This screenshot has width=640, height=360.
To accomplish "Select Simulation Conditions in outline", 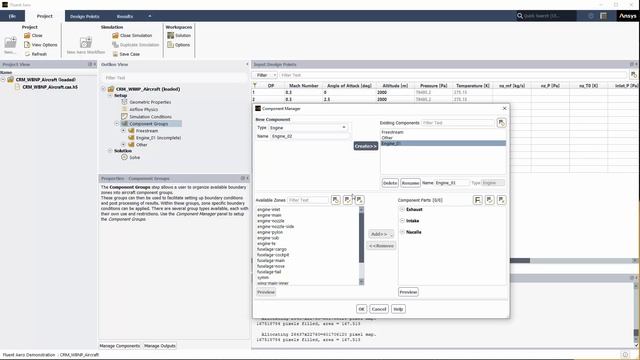I will pos(150,117).
